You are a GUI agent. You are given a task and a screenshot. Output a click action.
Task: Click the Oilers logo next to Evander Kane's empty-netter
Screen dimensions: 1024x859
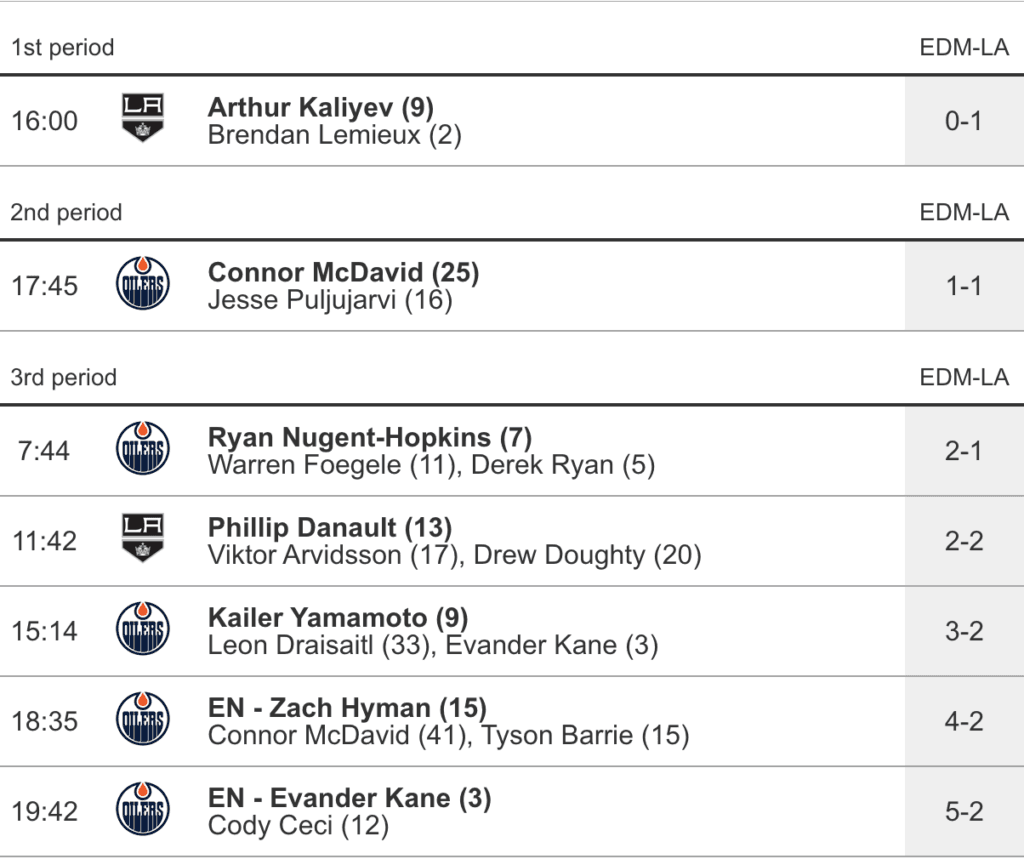click(x=143, y=809)
